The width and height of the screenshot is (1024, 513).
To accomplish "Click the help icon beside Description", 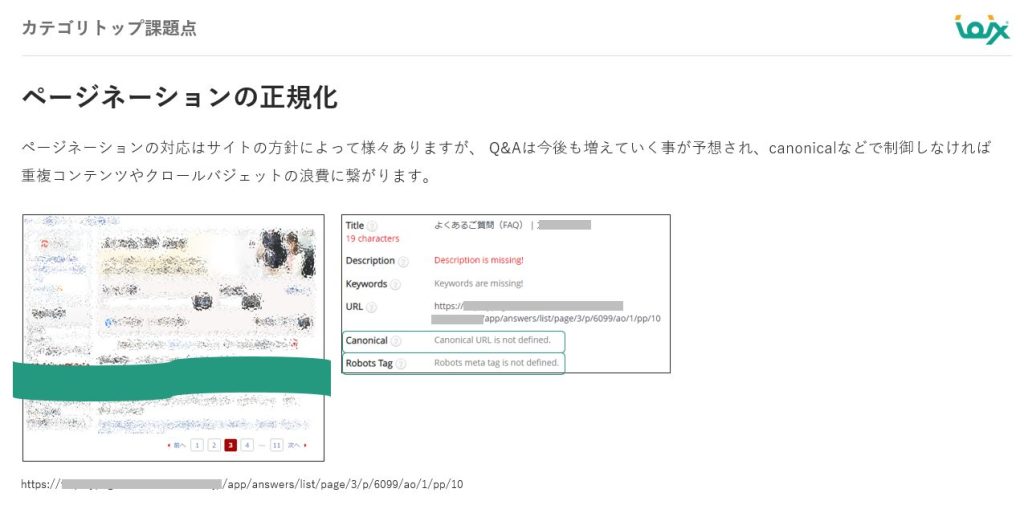I will click(403, 261).
